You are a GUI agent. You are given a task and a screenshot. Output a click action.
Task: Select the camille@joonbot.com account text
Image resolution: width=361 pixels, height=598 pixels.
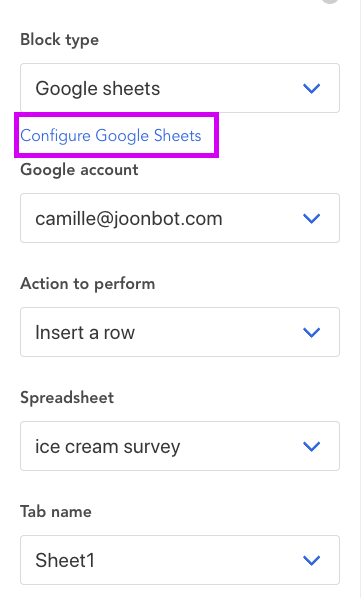pyautogui.click(x=129, y=219)
